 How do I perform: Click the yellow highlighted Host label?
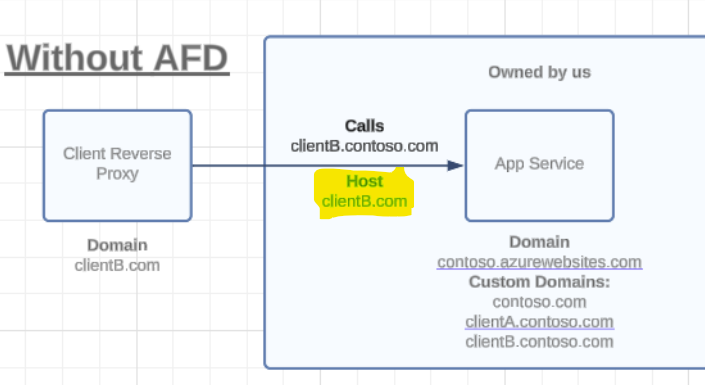point(364,181)
